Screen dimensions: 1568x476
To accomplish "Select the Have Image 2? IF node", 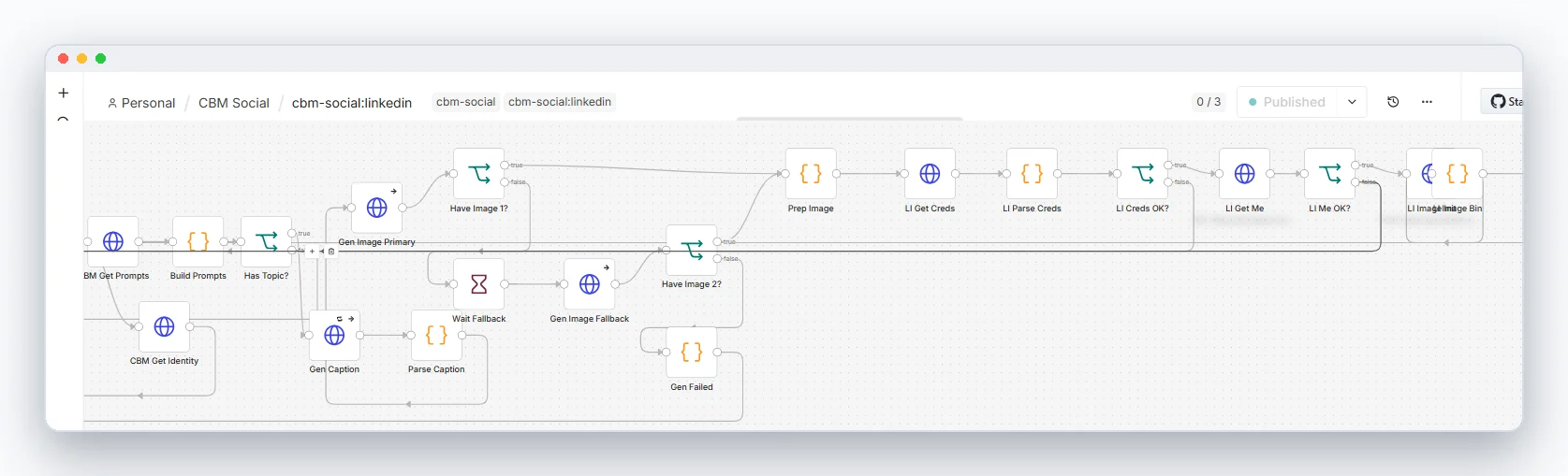I will [692, 250].
